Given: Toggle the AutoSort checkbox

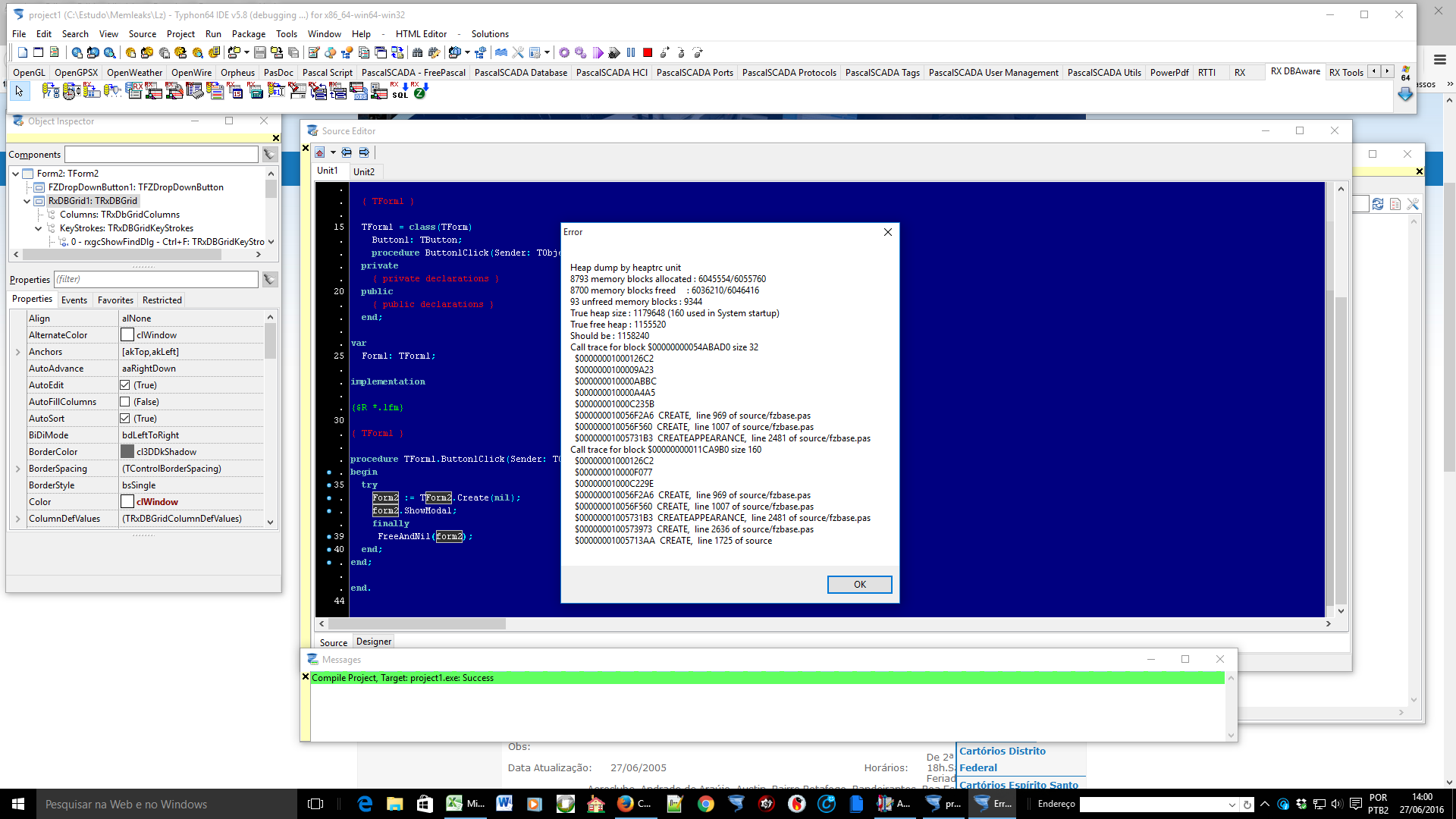Looking at the screenshot, I should [x=125, y=419].
